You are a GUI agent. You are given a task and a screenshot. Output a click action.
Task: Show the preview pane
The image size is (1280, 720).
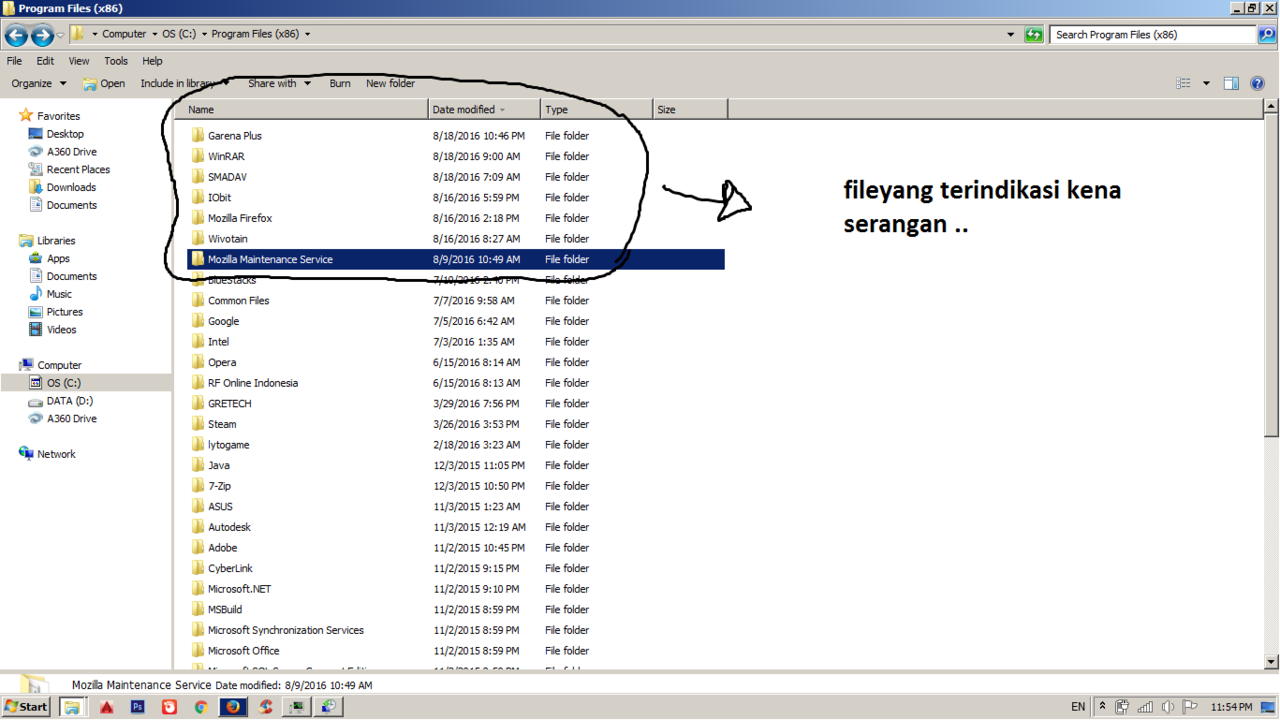pos(1231,83)
